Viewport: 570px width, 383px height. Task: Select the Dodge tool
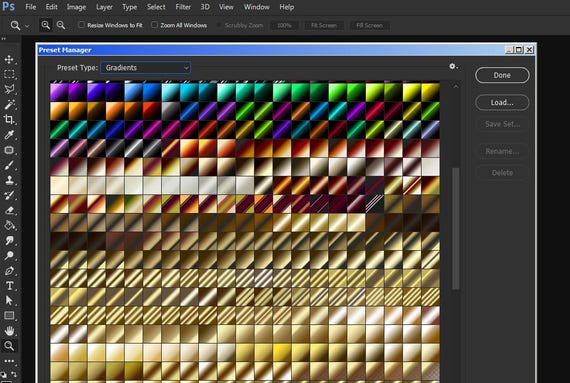9,255
